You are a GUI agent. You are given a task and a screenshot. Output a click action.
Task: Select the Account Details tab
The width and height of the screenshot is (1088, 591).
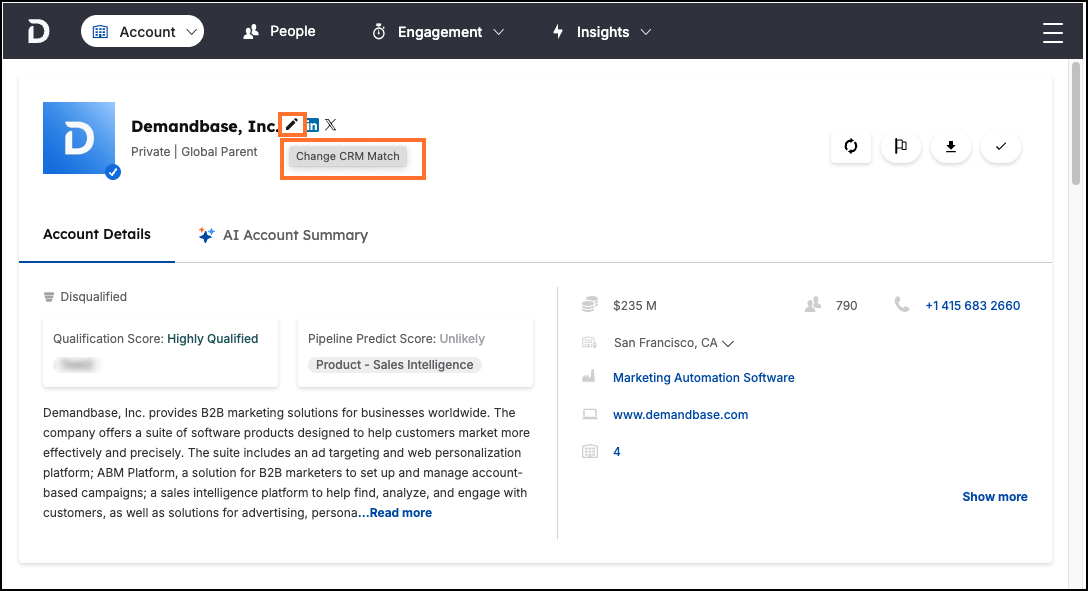[x=97, y=234]
